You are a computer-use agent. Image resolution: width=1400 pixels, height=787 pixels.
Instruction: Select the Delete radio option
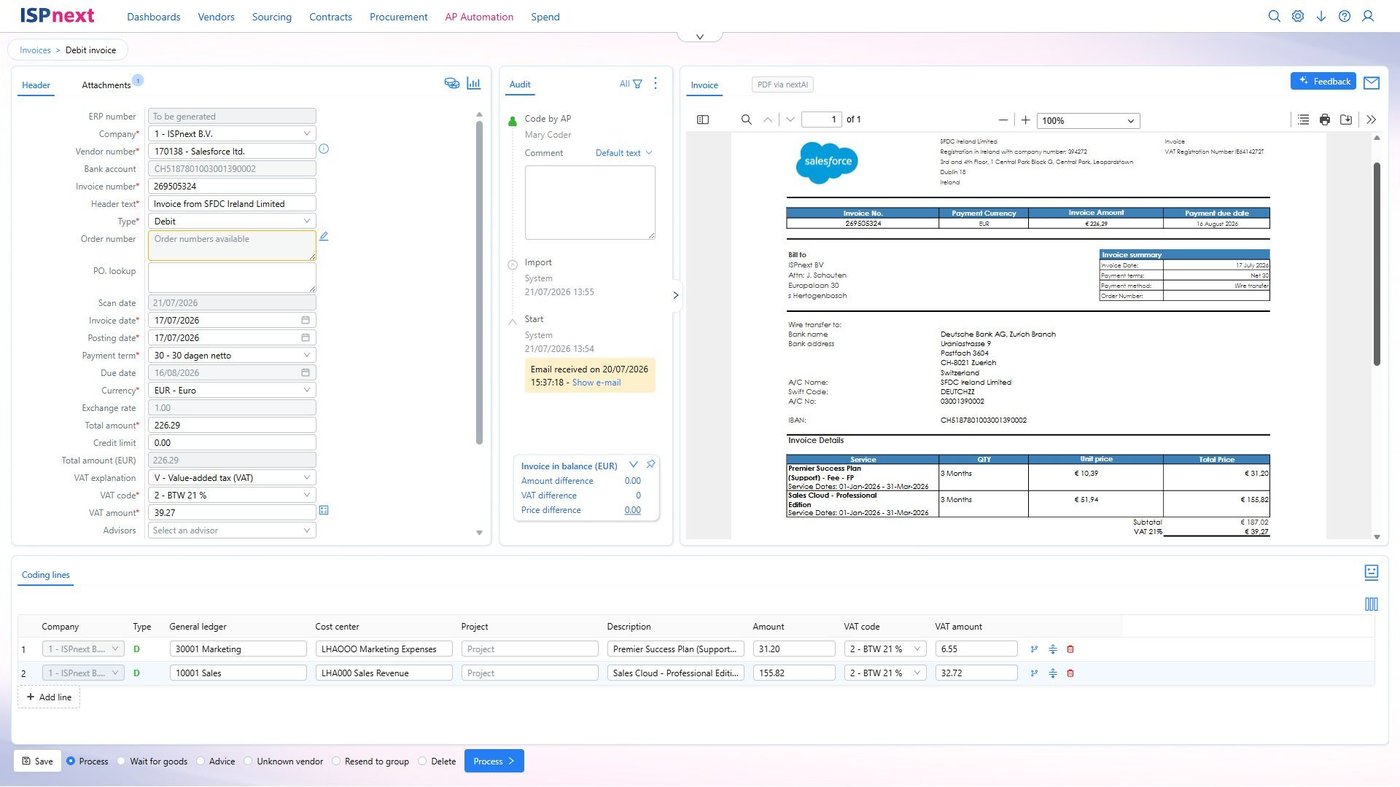tap(422, 761)
